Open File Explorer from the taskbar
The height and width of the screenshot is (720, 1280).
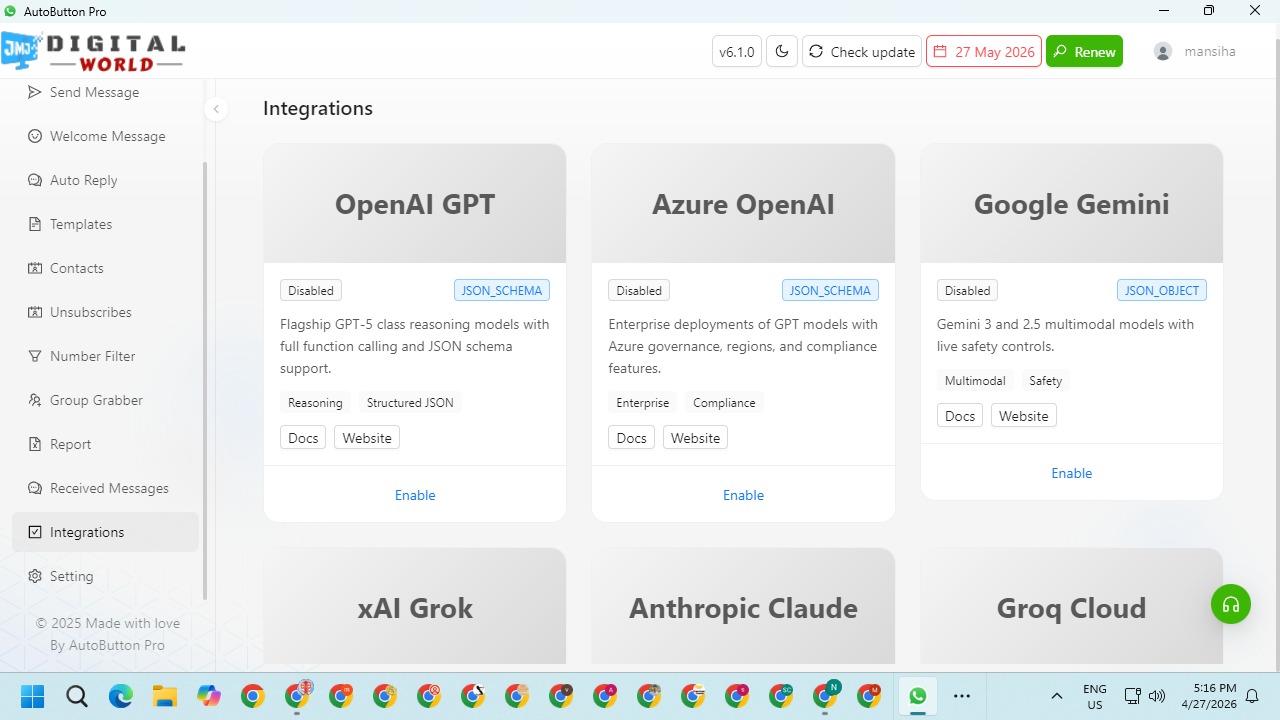(164, 696)
